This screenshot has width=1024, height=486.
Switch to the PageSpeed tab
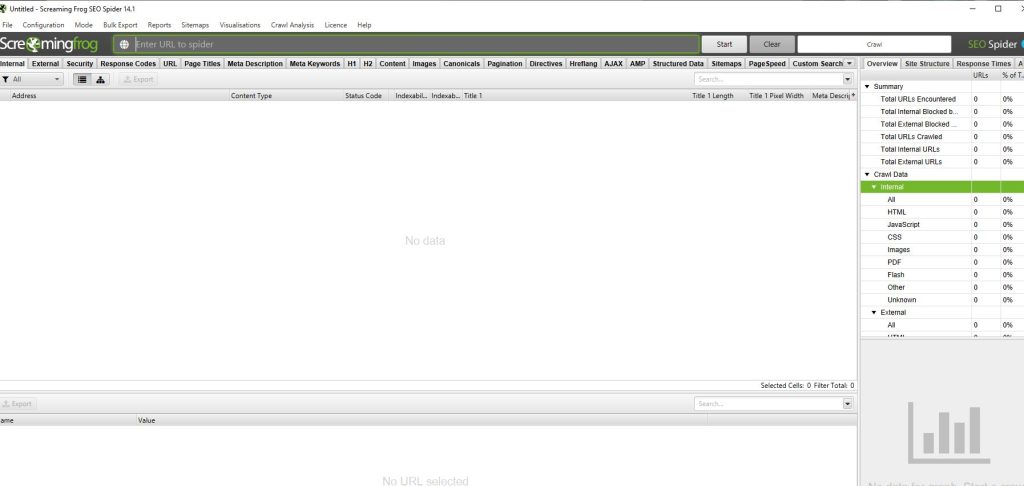point(767,63)
